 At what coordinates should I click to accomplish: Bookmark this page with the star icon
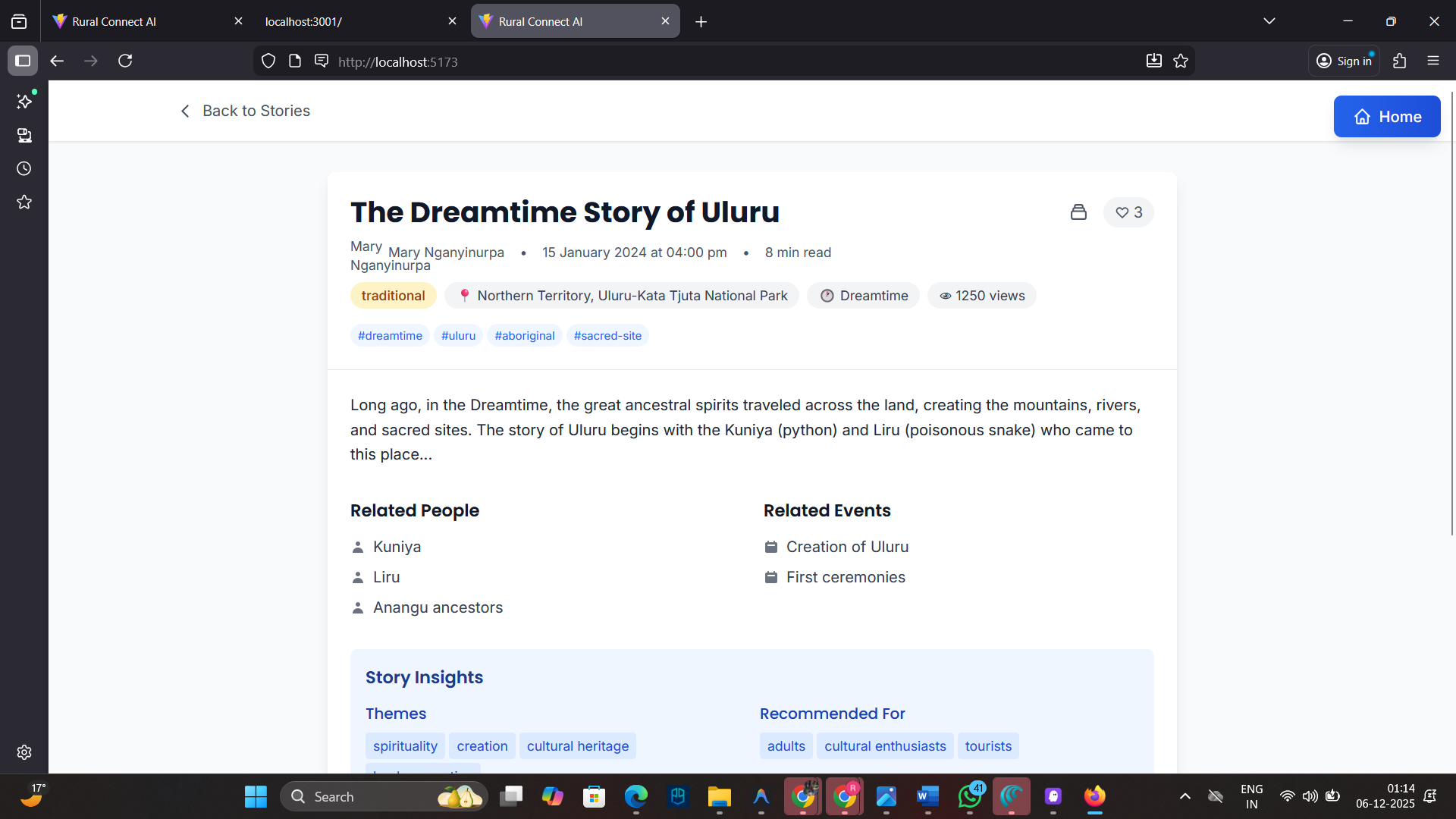click(1181, 61)
